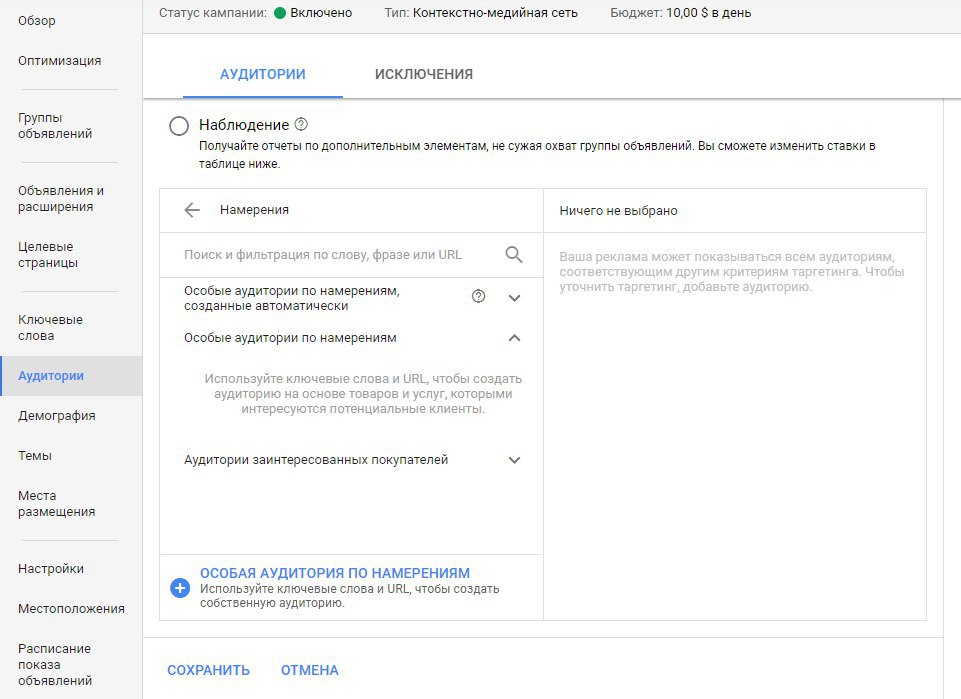Select the Наблюдение radio button
Screen dimensions: 961x699
click(x=179, y=126)
